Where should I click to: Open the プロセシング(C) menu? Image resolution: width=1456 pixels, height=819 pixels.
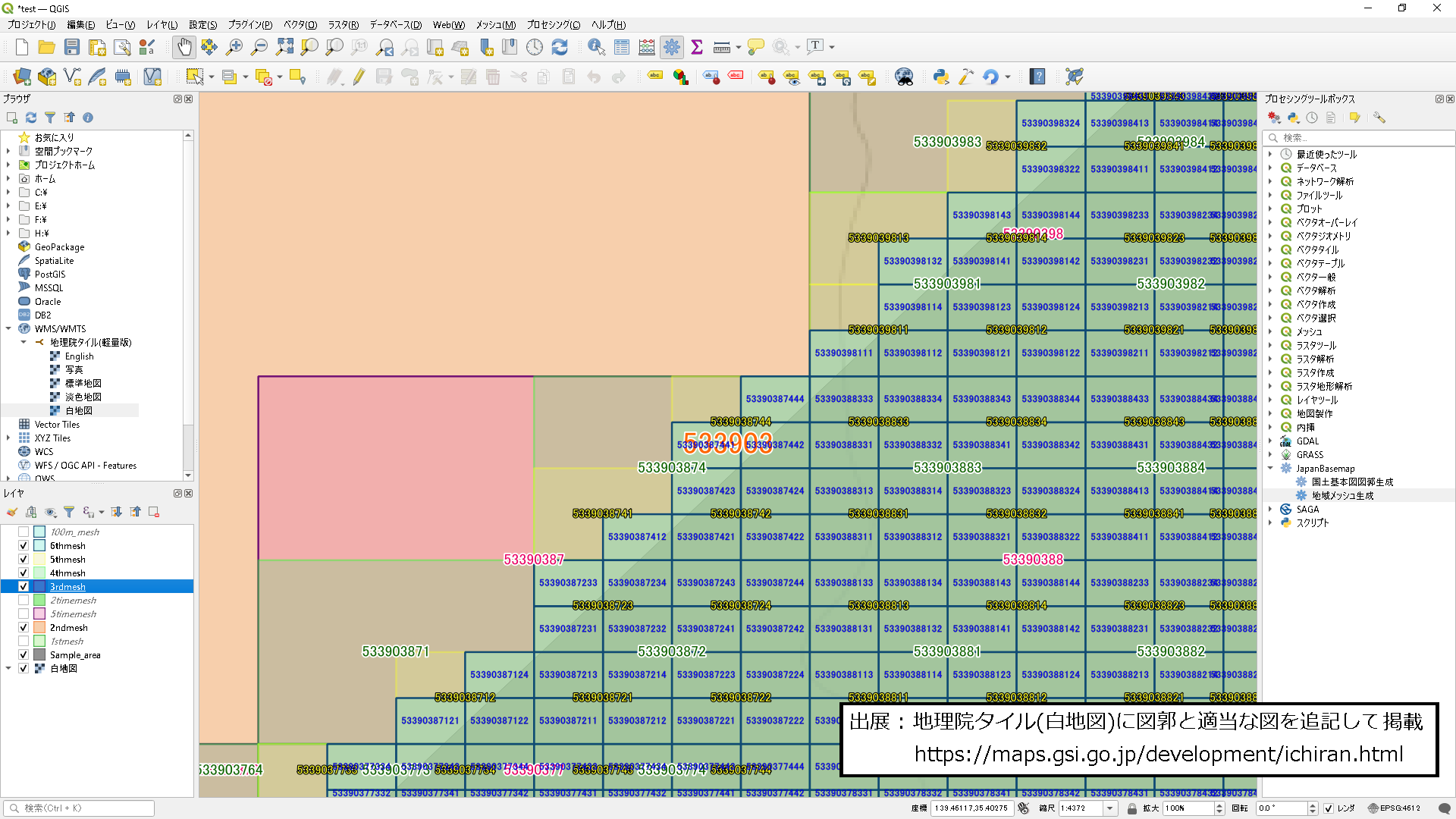pos(553,25)
